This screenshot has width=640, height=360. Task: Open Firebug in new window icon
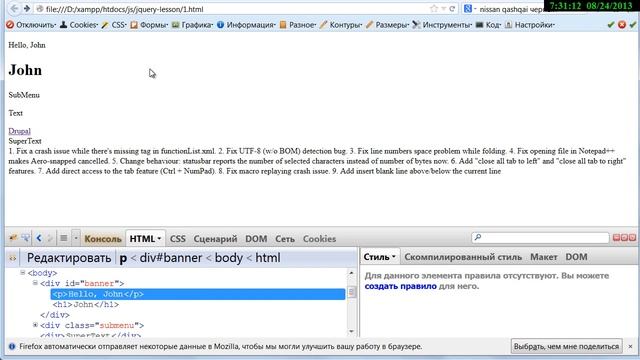click(x=624, y=238)
